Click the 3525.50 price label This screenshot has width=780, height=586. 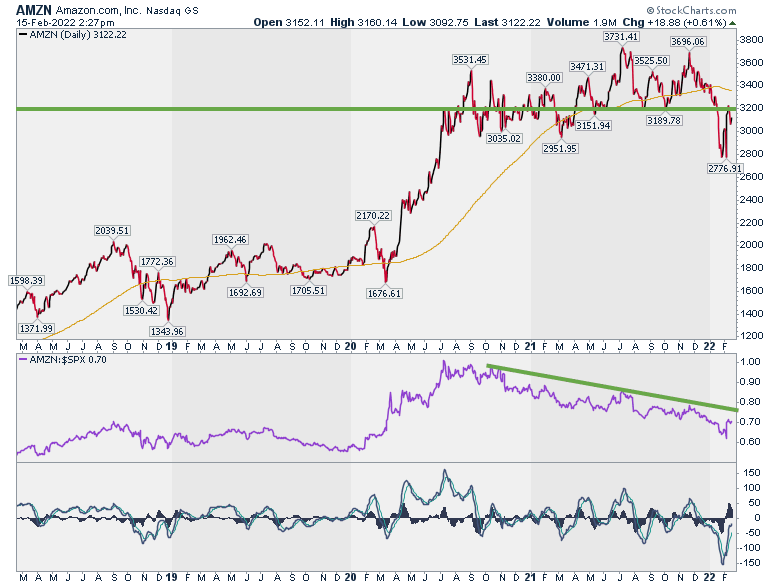click(651, 60)
